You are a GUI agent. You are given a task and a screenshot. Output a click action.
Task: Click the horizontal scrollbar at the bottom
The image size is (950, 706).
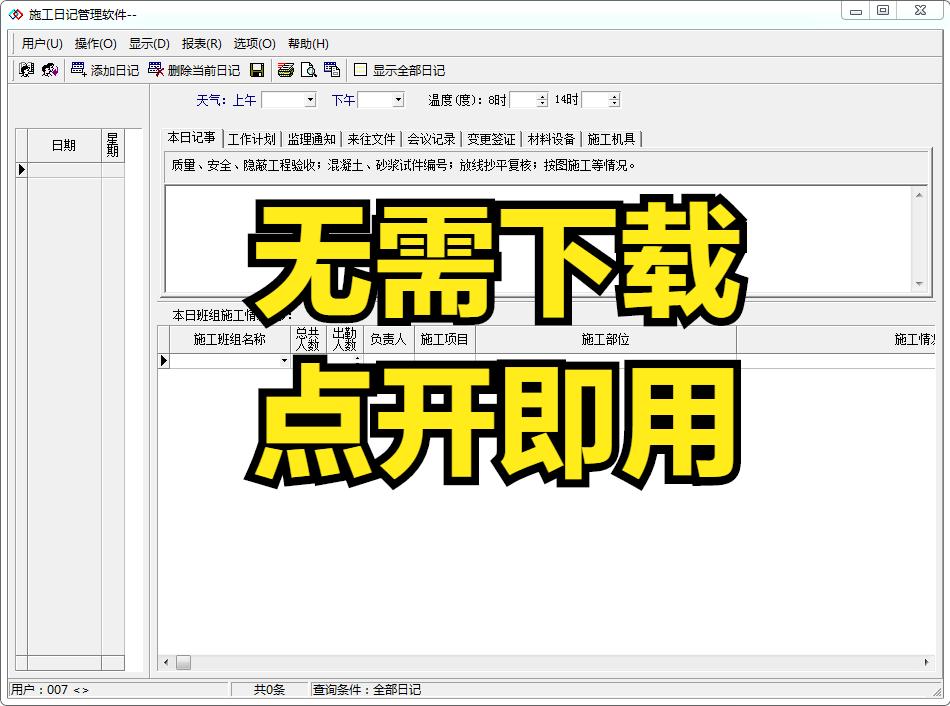click(x=184, y=662)
